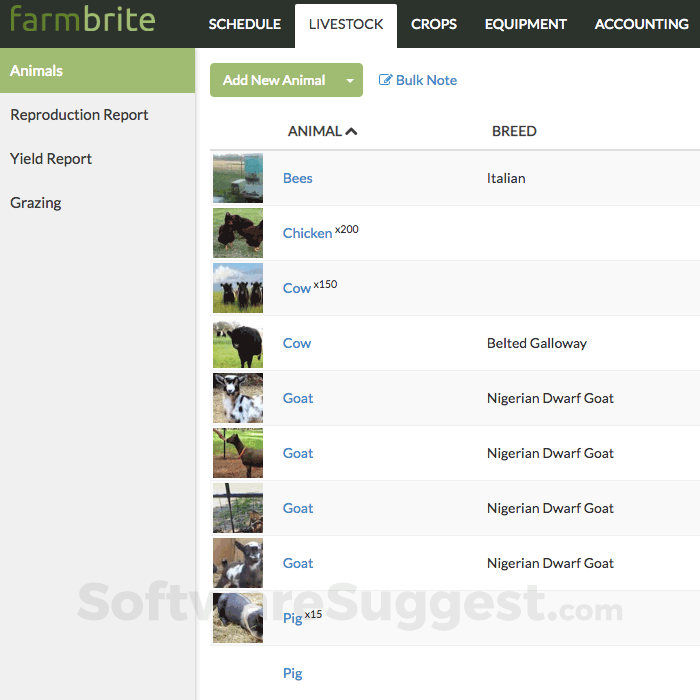Open the Chicken x200 group record
Viewport: 700px width, 700px height.
point(308,233)
